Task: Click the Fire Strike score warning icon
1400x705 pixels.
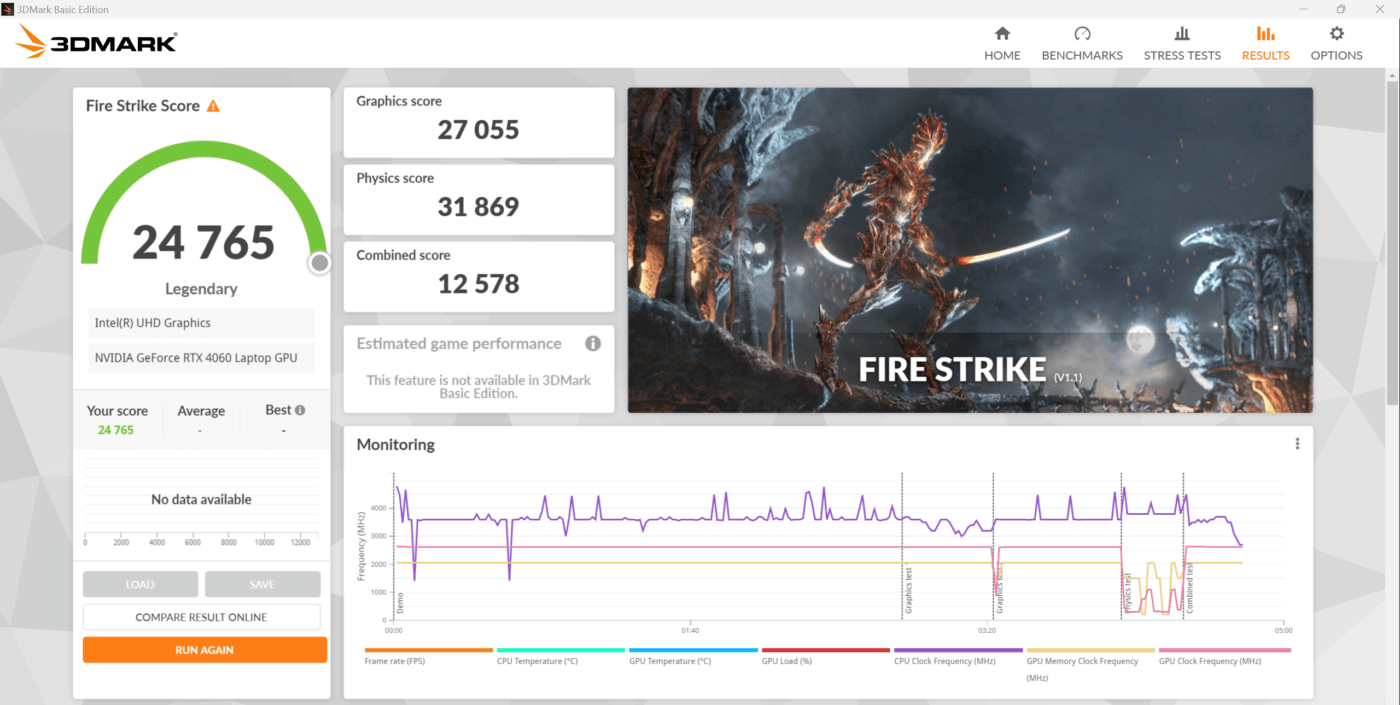Action: 213,106
